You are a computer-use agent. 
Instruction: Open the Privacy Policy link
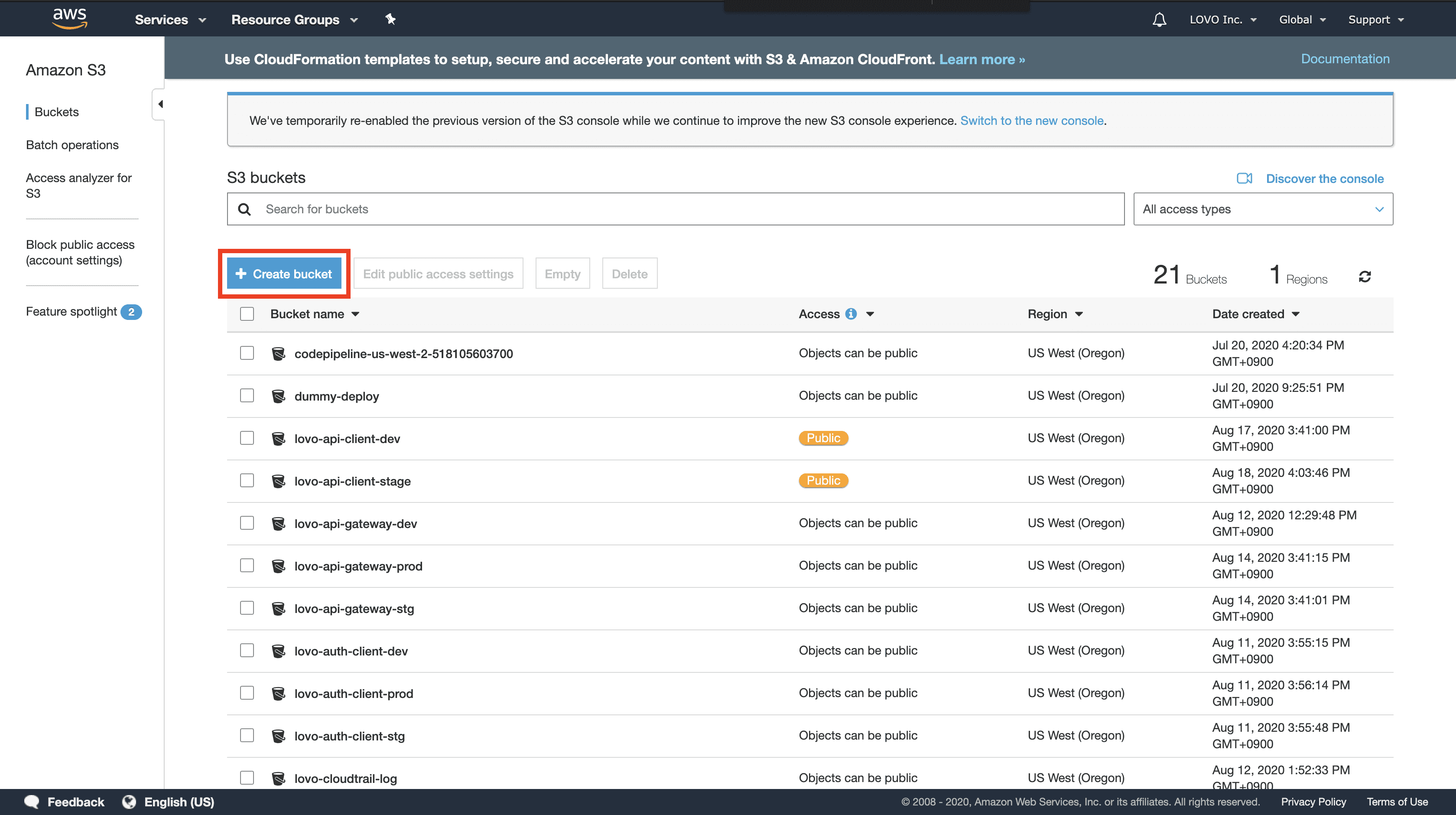(1313, 802)
